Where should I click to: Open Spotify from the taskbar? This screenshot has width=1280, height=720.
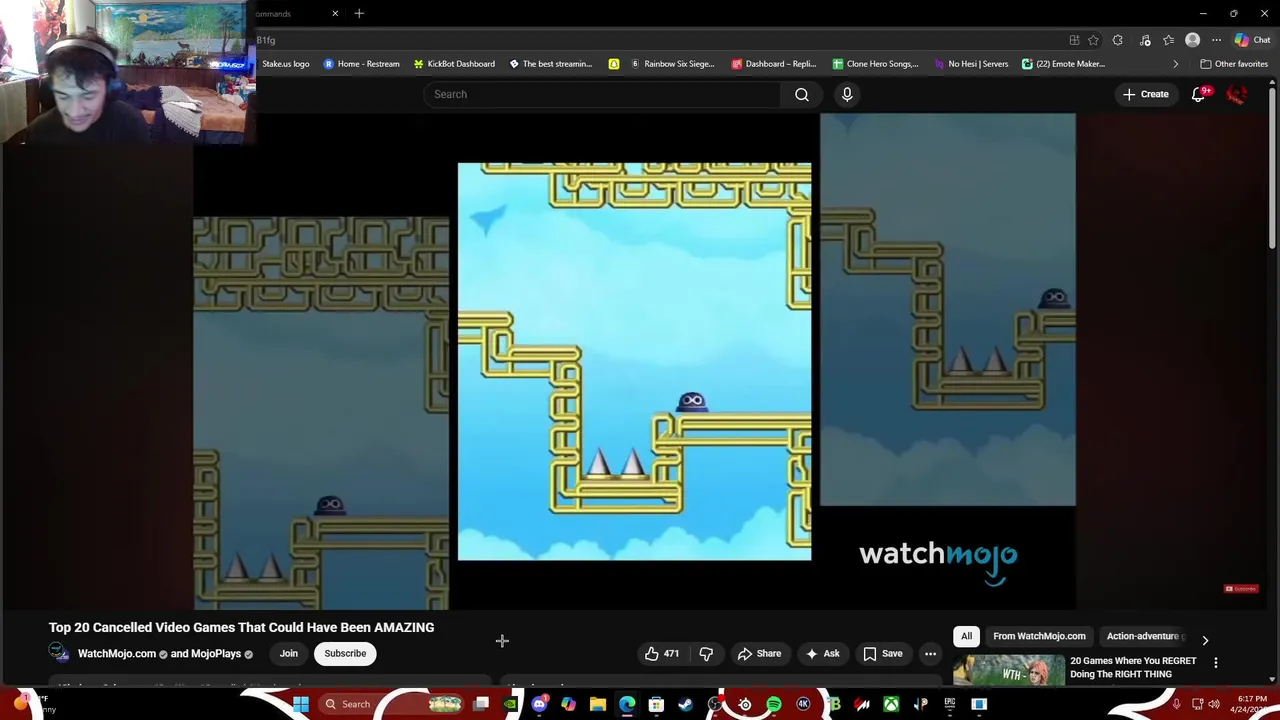click(x=774, y=704)
